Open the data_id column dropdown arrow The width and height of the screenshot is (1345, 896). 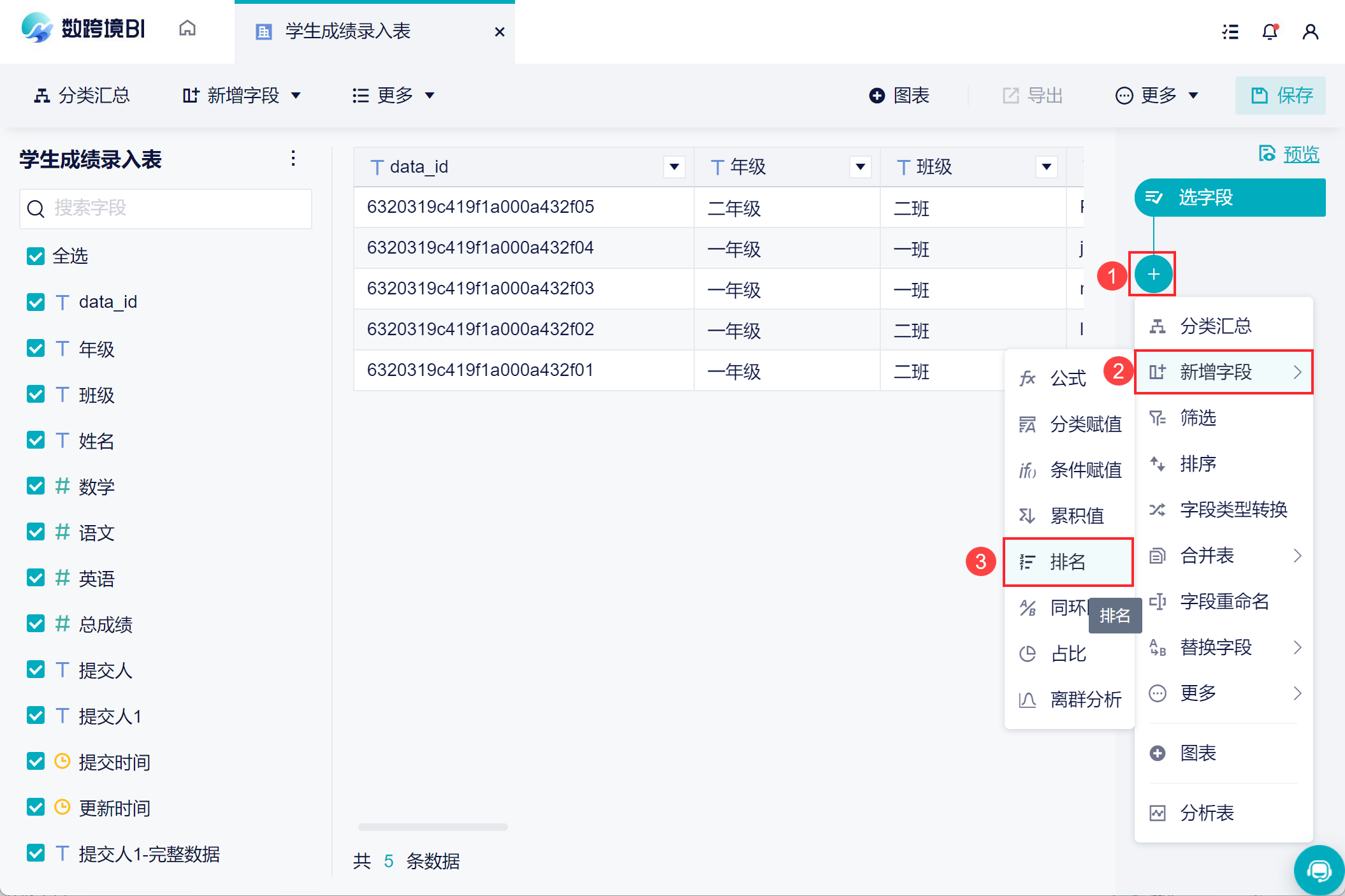(x=674, y=167)
